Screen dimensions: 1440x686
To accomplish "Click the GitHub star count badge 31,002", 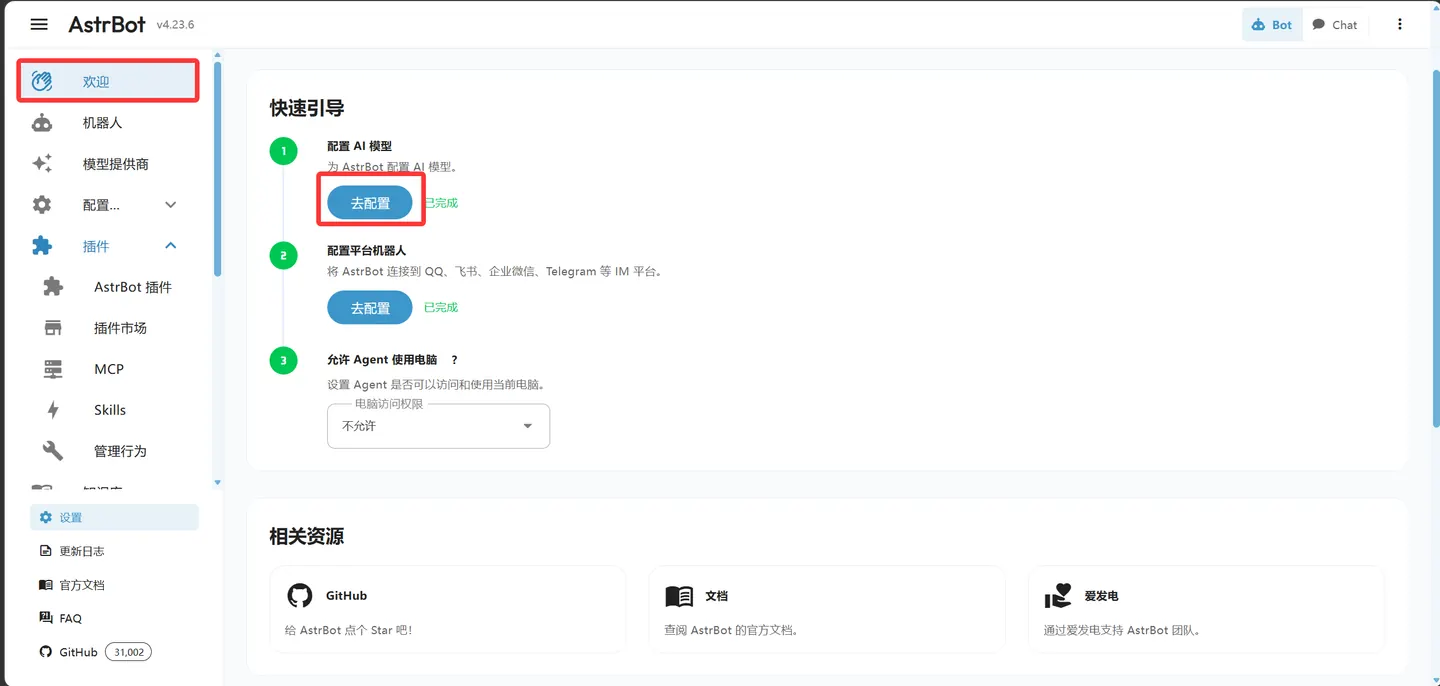I will tap(128, 652).
